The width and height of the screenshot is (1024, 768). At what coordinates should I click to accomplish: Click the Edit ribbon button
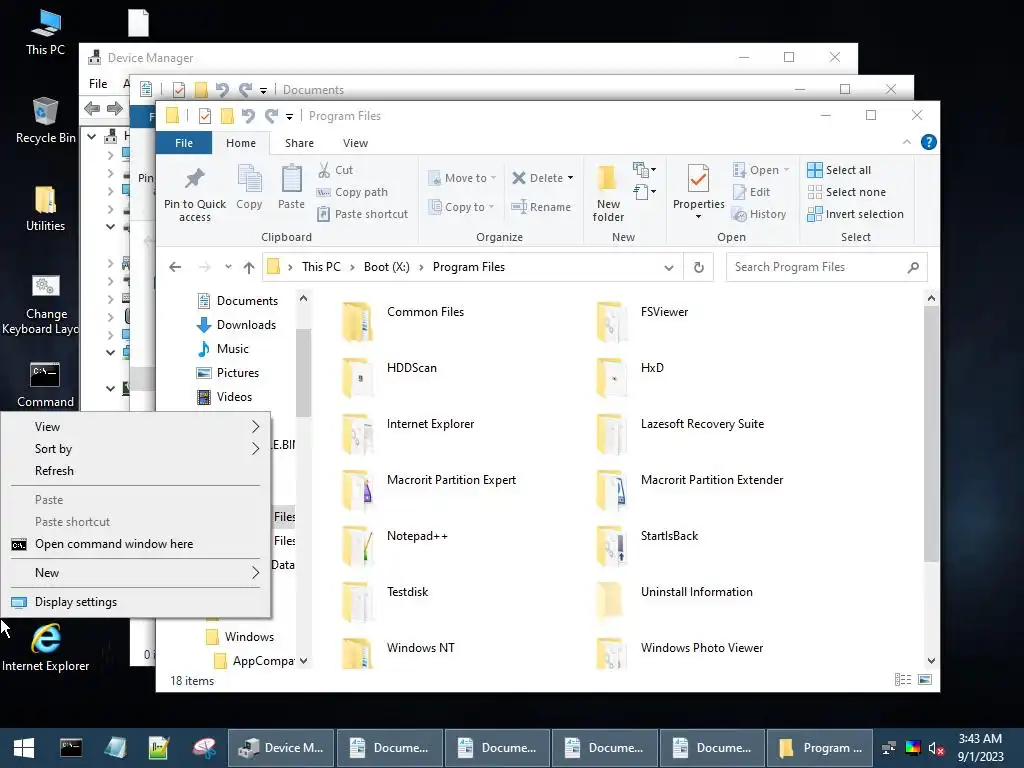point(752,192)
